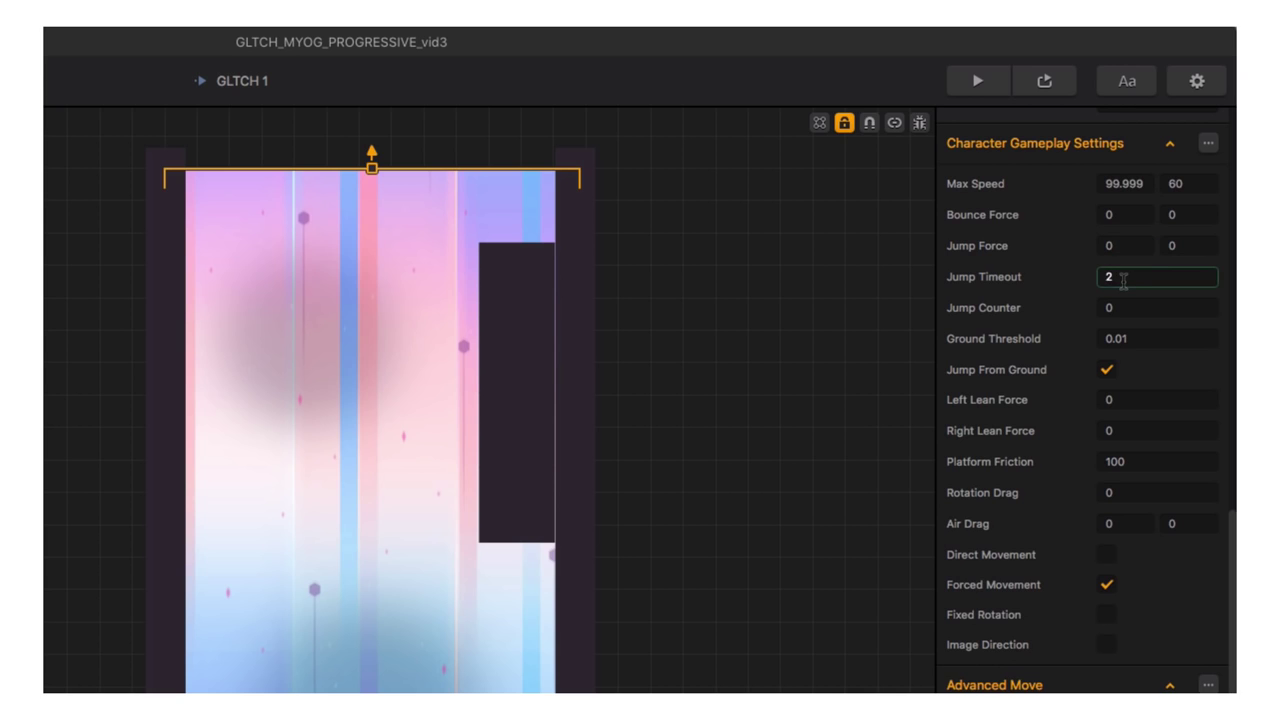Click the four-circle grid icon
1280x720 pixels.
click(819, 123)
